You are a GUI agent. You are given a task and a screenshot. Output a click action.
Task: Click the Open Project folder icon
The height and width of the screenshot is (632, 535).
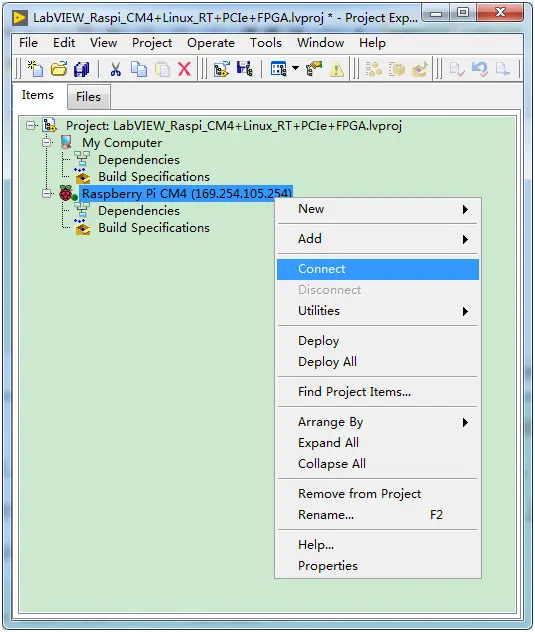point(59,69)
